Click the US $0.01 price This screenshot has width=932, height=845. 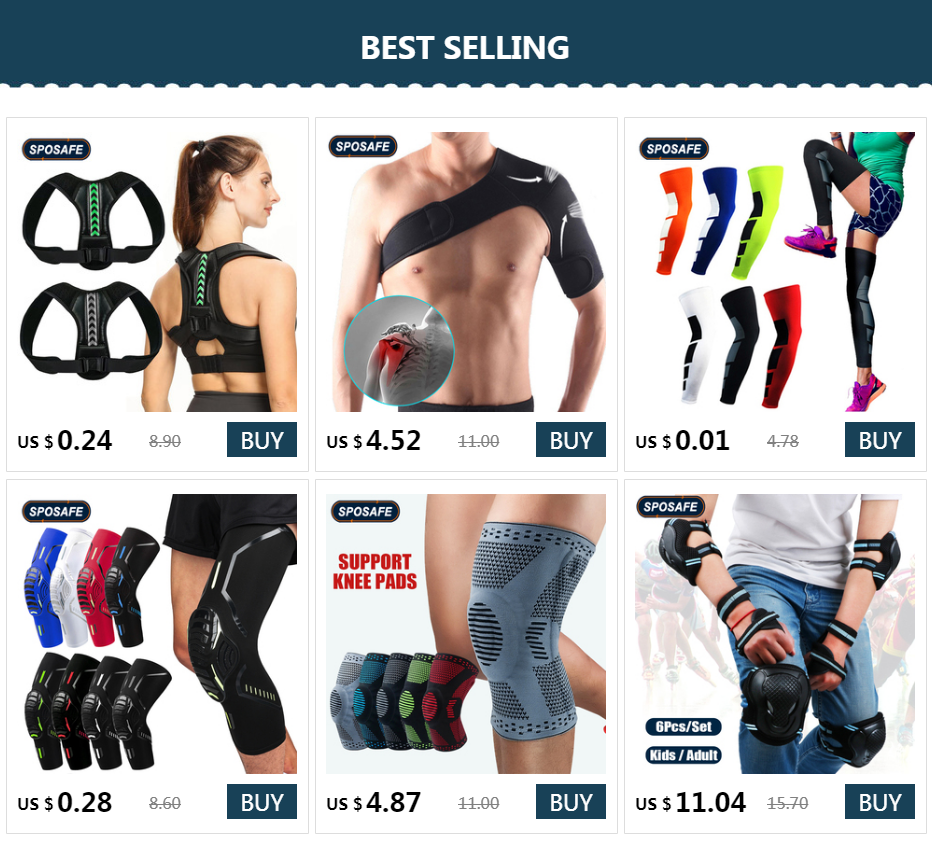coord(682,440)
